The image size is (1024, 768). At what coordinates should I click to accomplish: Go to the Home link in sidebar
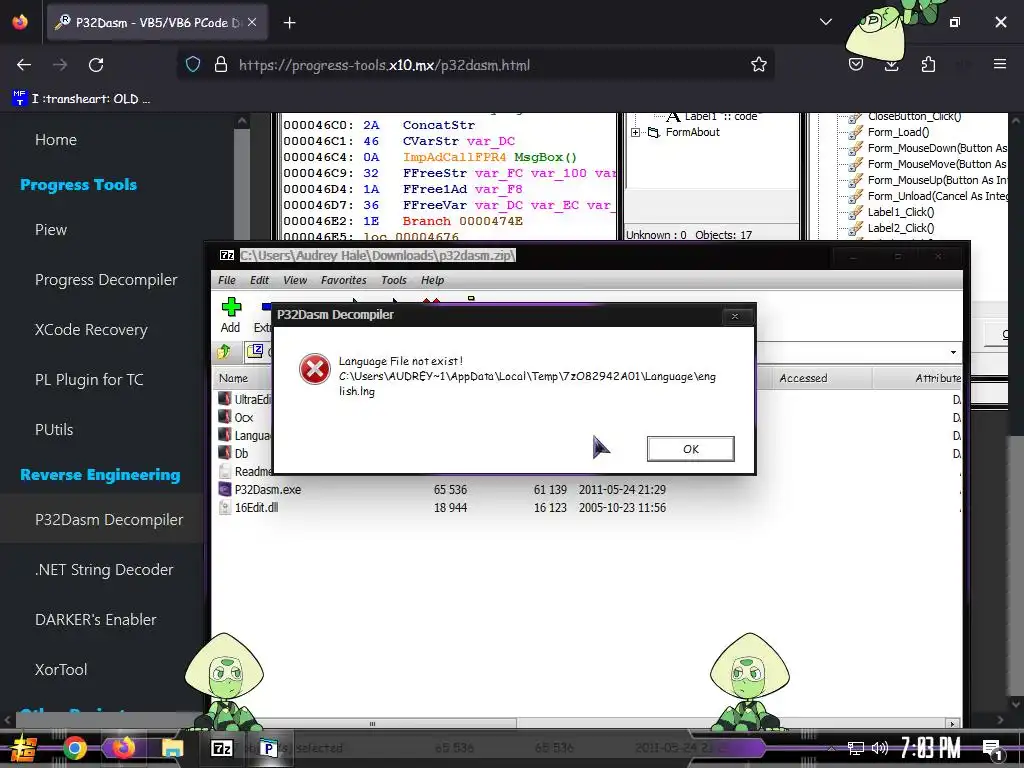pyautogui.click(x=56, y=140)
